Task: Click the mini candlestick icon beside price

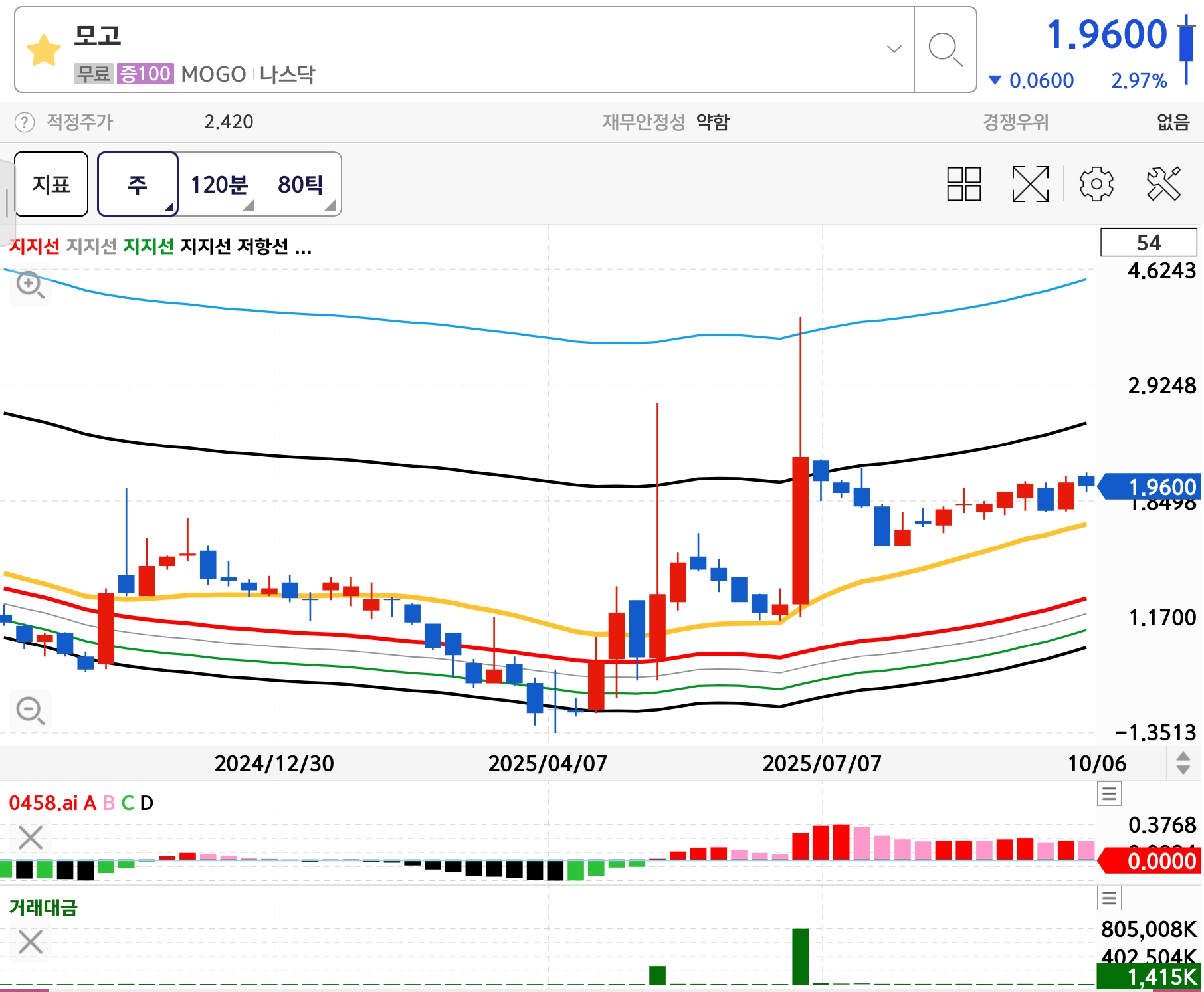Action: pyautogui.click(x=1186, y=50)
